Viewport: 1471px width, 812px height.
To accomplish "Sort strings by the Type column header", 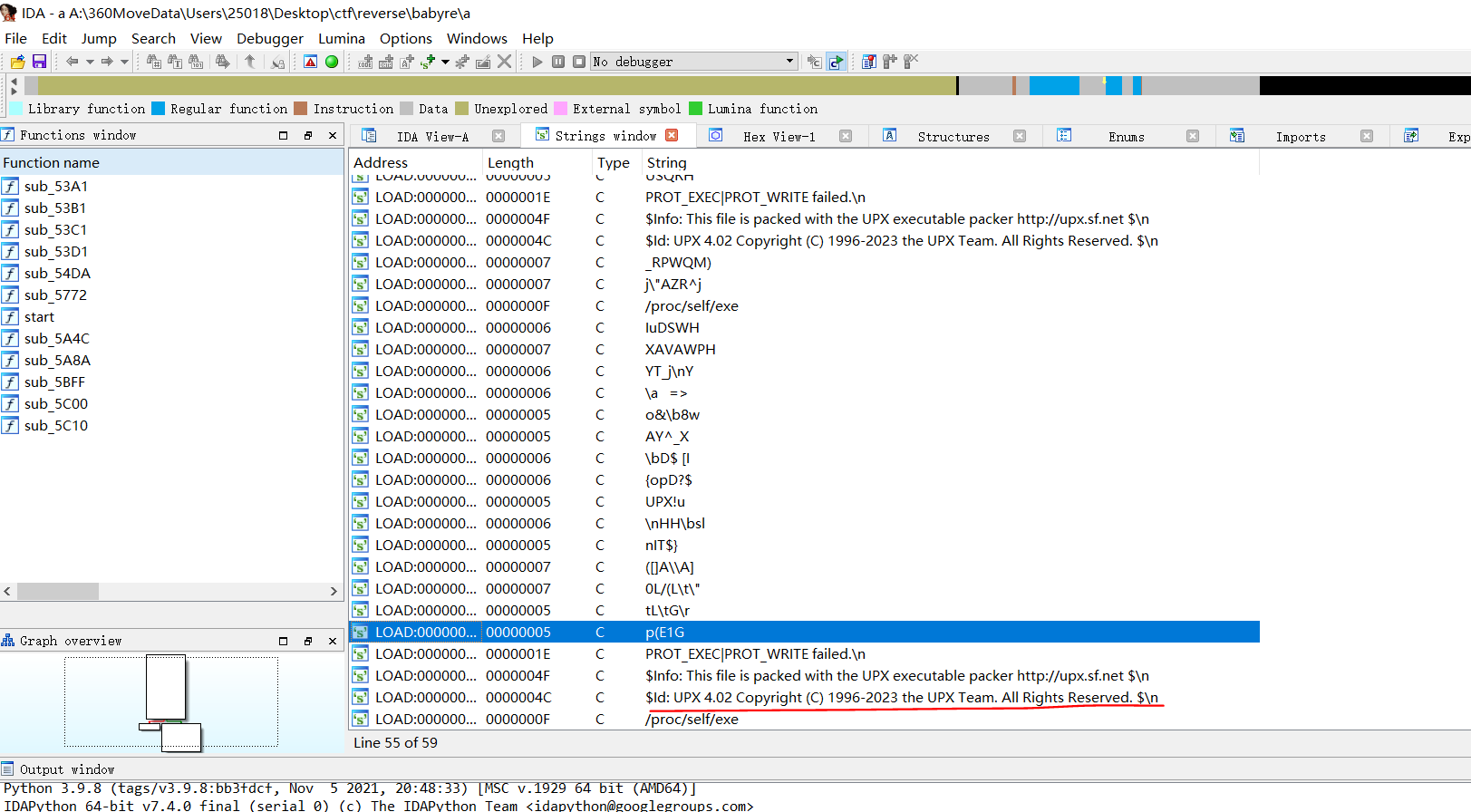I will (616, 162).
